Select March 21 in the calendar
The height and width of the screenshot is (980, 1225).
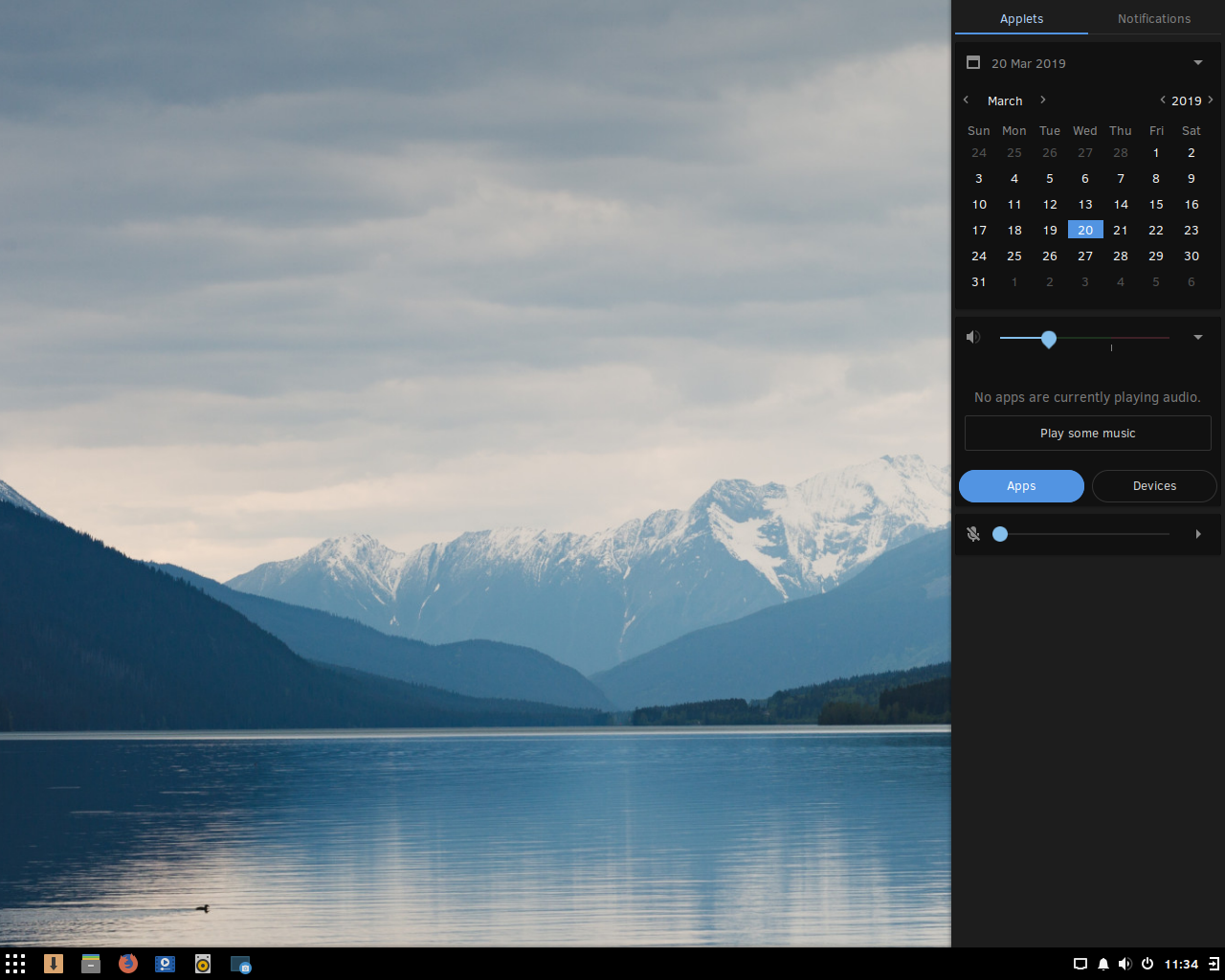(1121, 230)
